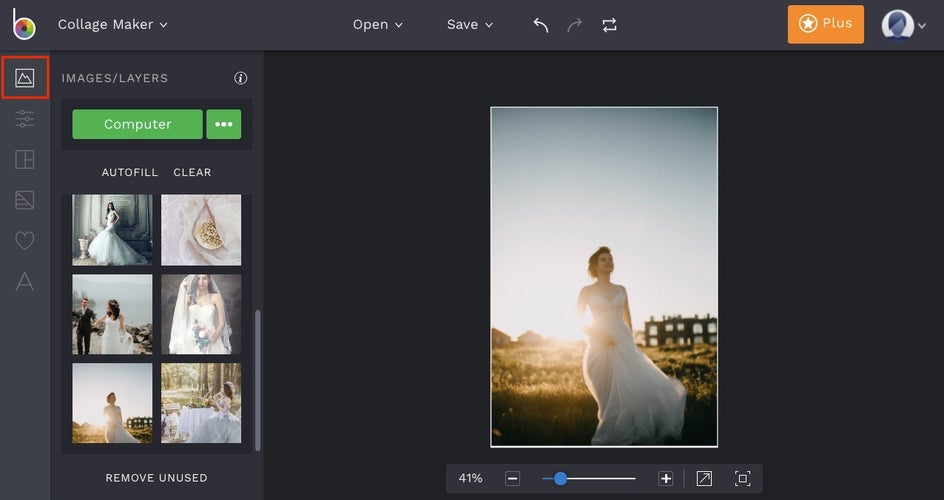Expand the Collage Maker dropdown
The height and width of the screenshot is (500, 944).
point(113,24)
